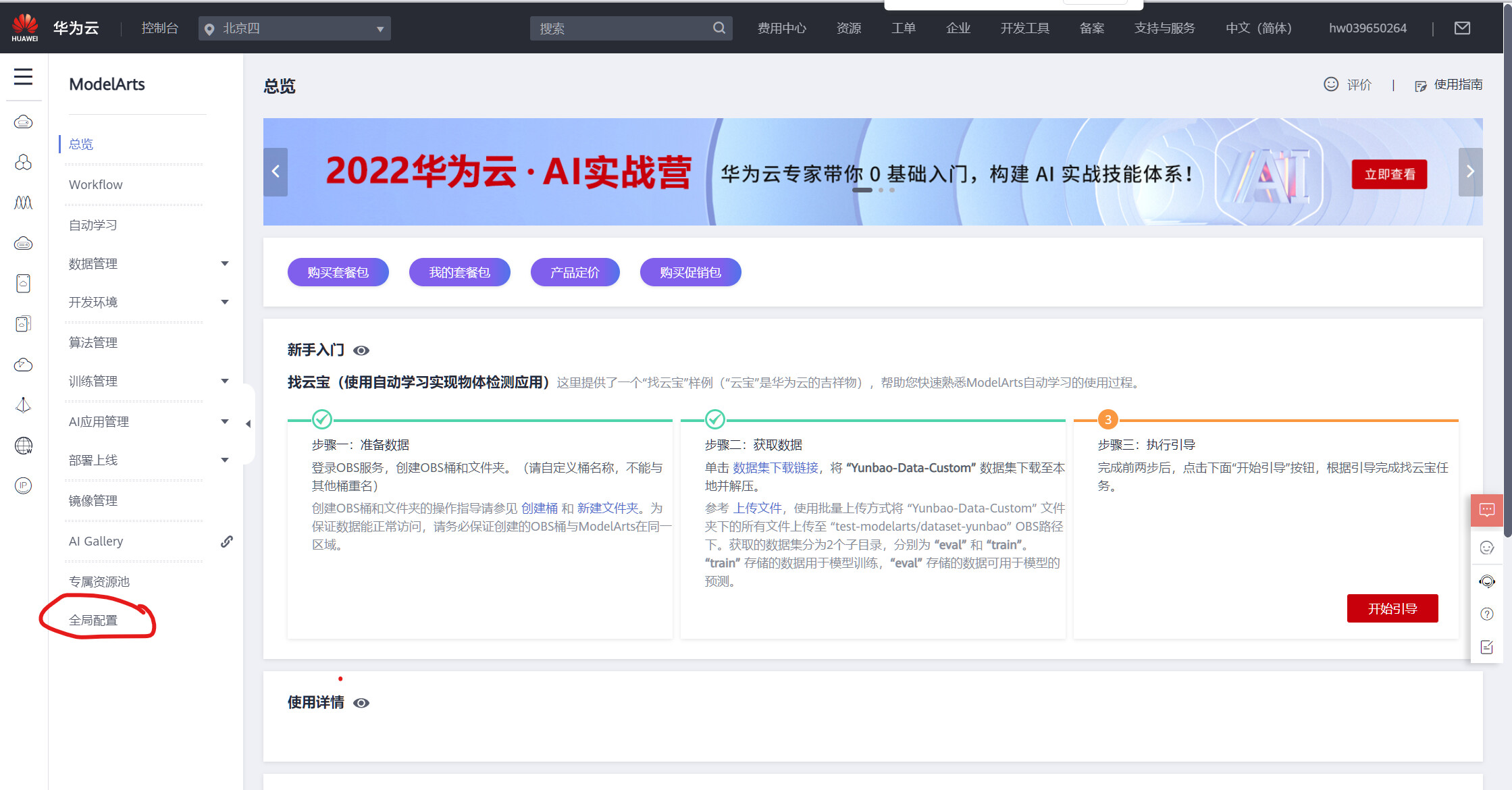Open the 使用指南 guide icon
Viewport: 1512px width, 790px height.
point(1421,85)
